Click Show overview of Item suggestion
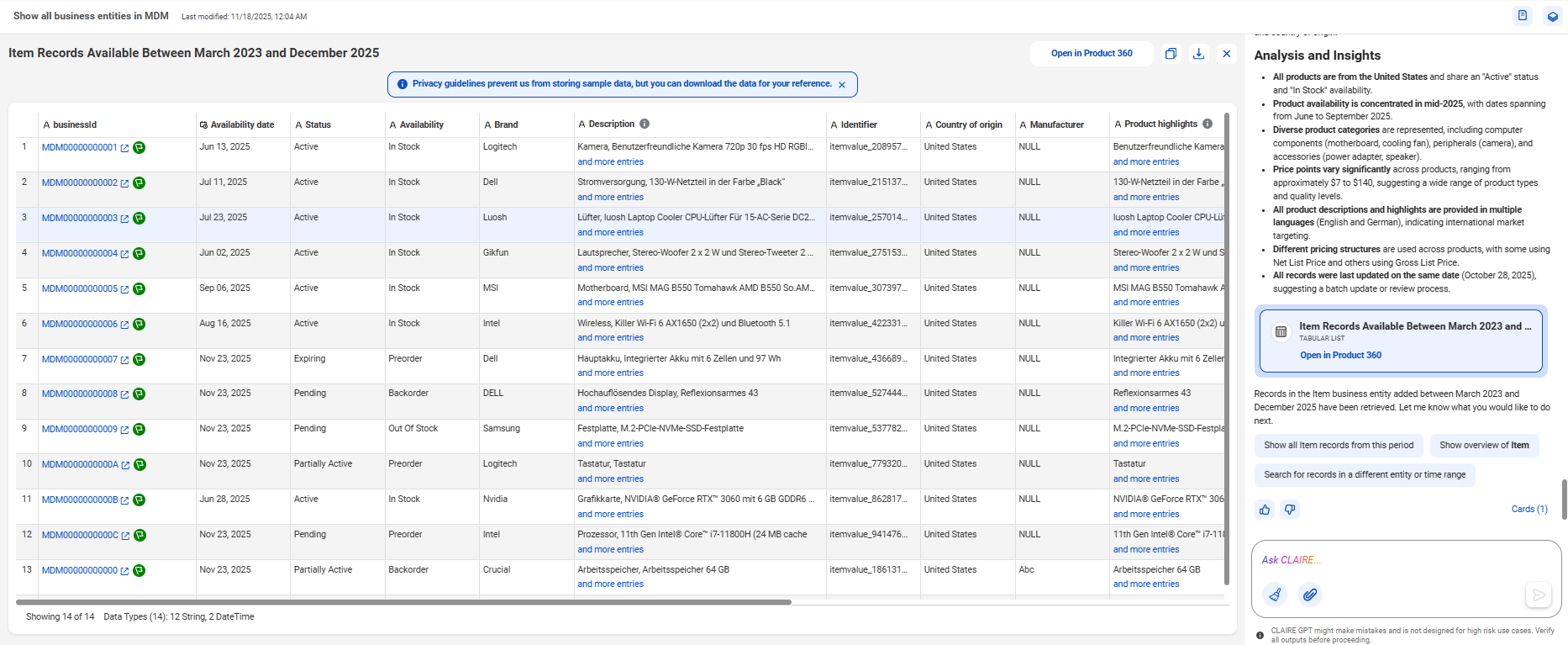Image resolution: width=1568 pixels, height=645 pixels. 1484,446
